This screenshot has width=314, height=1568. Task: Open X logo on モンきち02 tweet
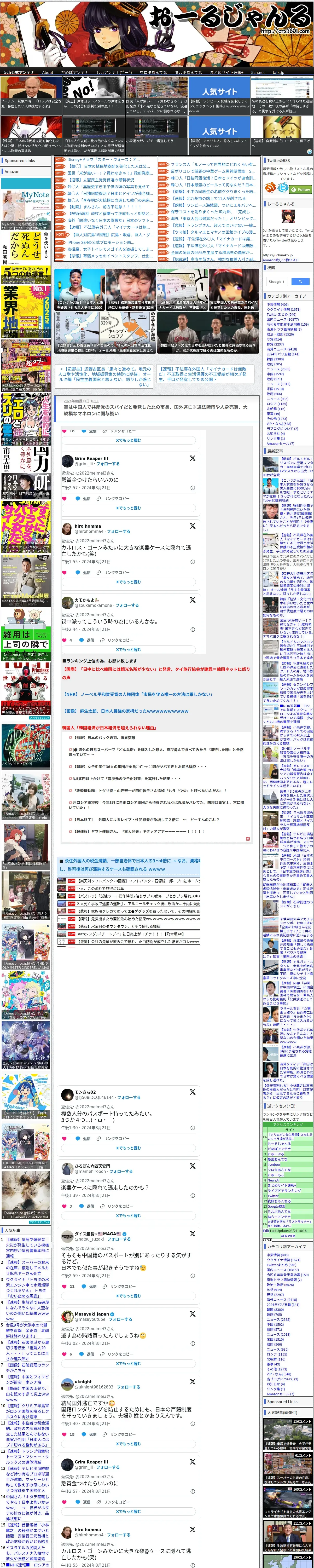(192, 1093)
